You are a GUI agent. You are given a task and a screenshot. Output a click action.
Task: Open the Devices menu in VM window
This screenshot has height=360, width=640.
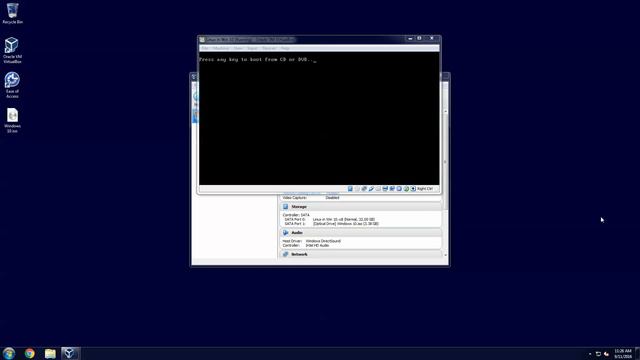coord(269,48)
